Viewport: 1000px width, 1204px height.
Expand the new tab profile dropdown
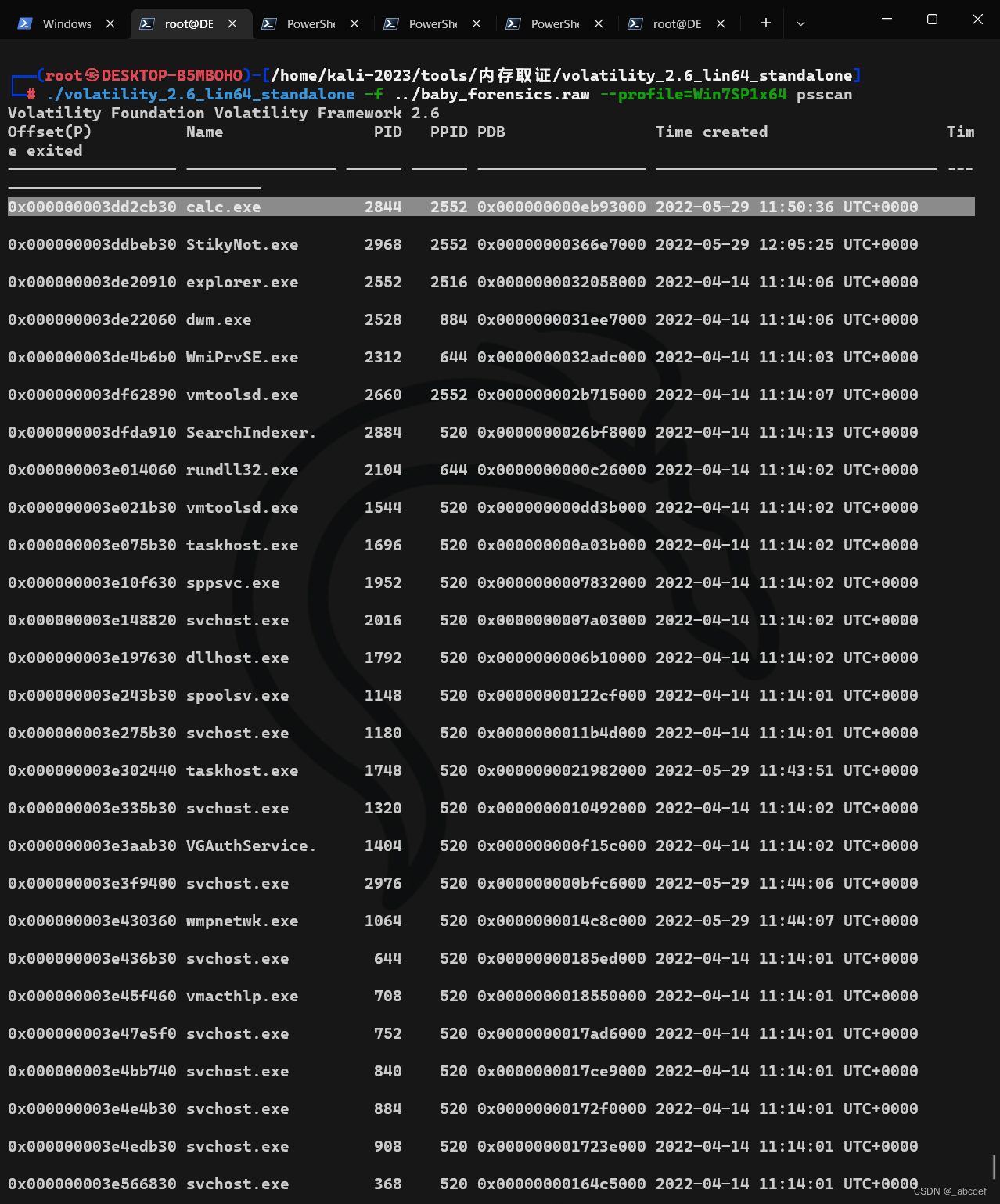(800, 23)
